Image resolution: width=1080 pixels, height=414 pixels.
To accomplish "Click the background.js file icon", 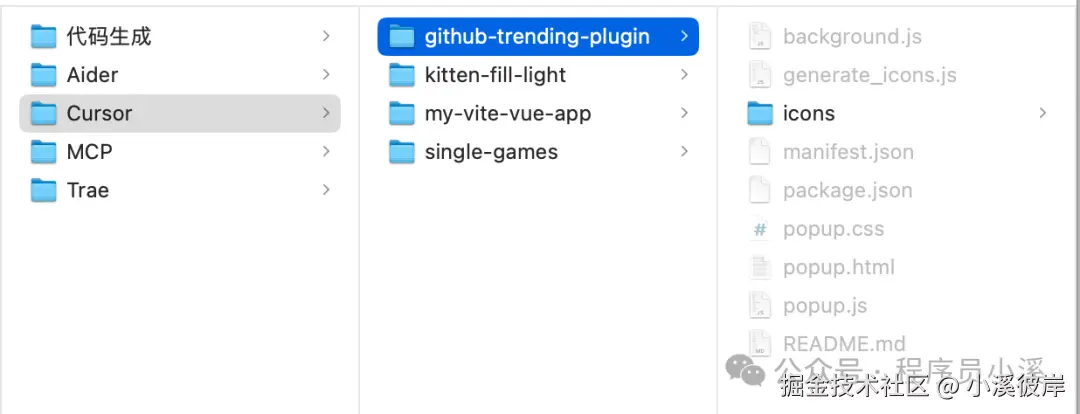I will coord(760,37).
